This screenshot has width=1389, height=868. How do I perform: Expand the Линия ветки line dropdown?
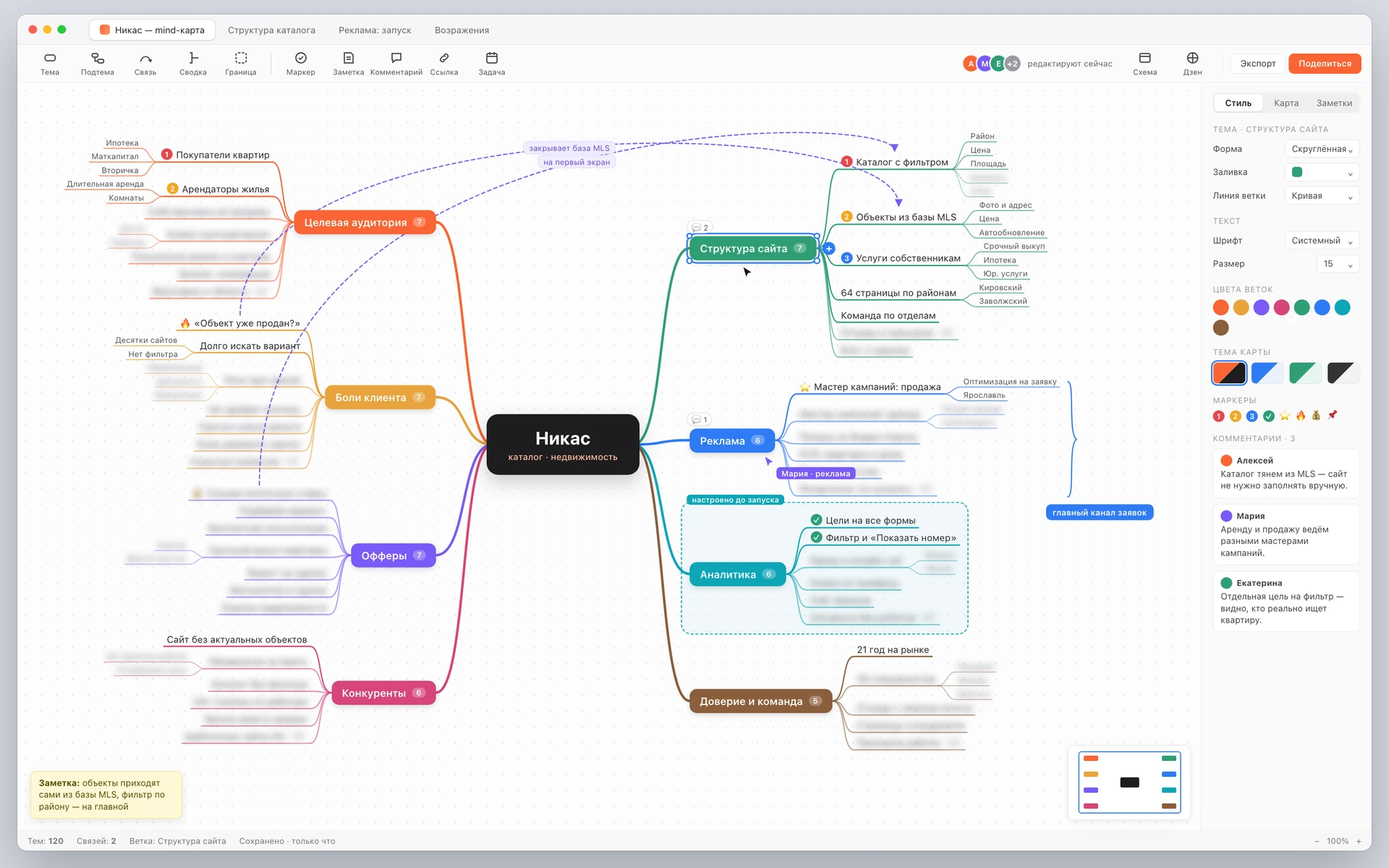coord(1322,196)
